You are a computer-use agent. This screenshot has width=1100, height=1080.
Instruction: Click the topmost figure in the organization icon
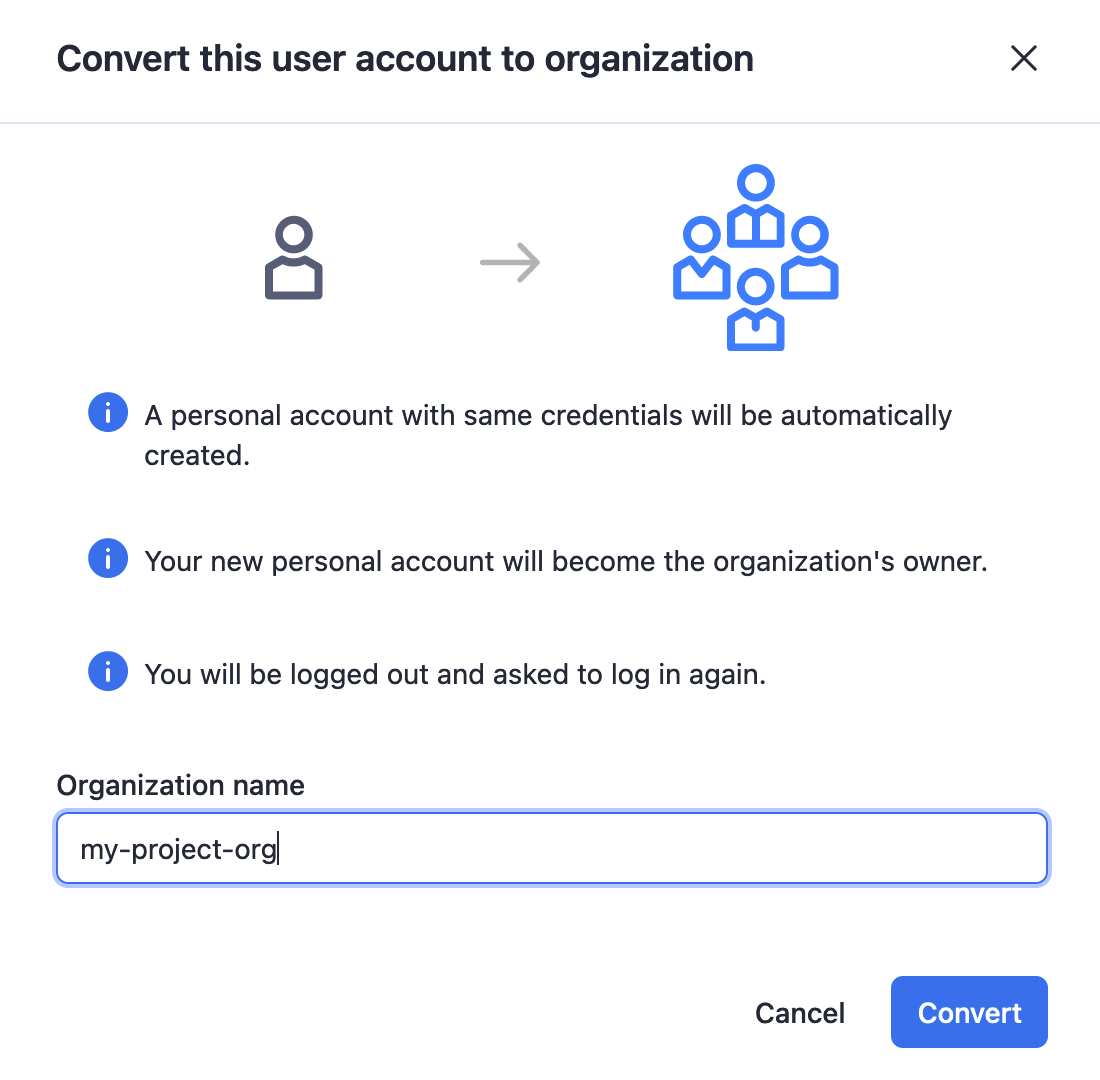(755, 200)
